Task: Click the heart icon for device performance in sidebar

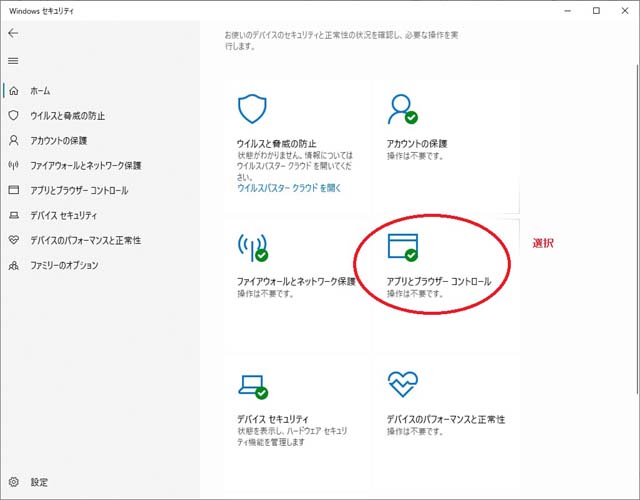Action: 14,240
